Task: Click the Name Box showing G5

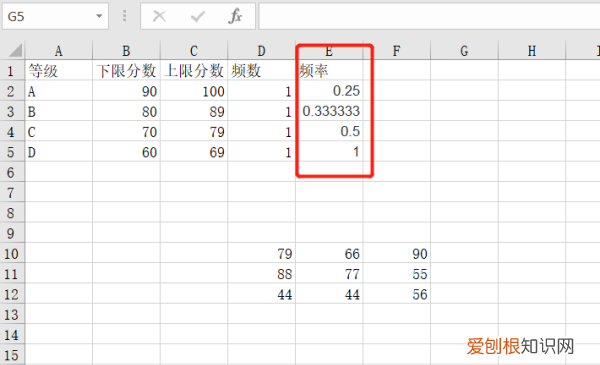Action: click(55, 16)
